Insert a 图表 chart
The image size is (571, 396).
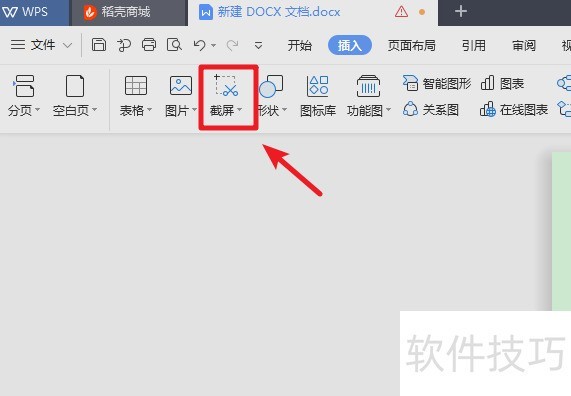tap(502, 83)
